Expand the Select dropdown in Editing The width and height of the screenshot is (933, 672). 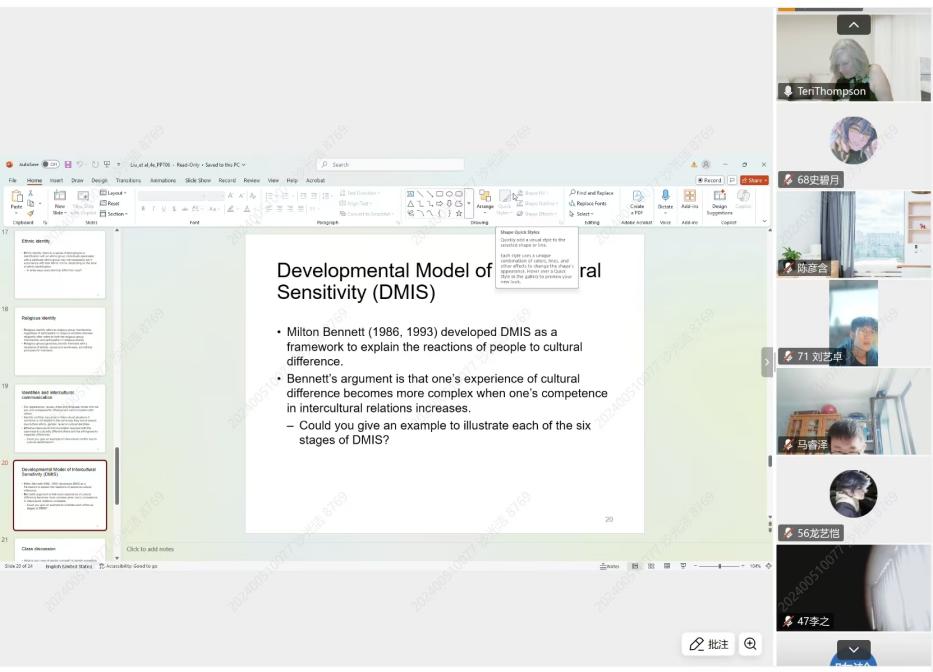pyautogui.click(x=582, y=213)
